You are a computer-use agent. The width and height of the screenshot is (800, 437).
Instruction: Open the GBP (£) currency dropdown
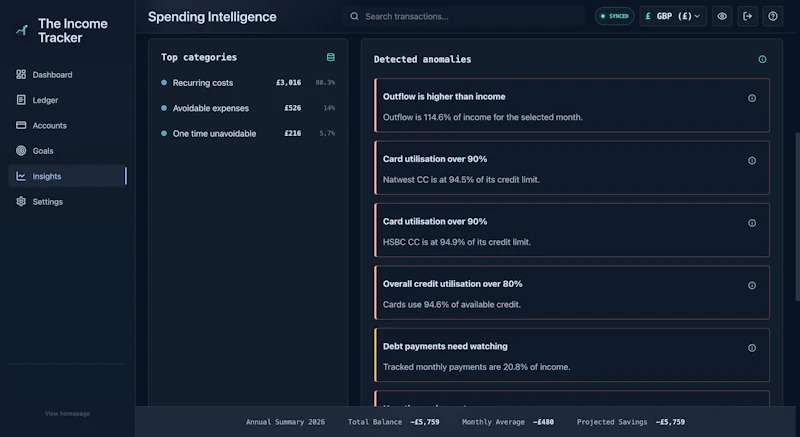(673, 16)
